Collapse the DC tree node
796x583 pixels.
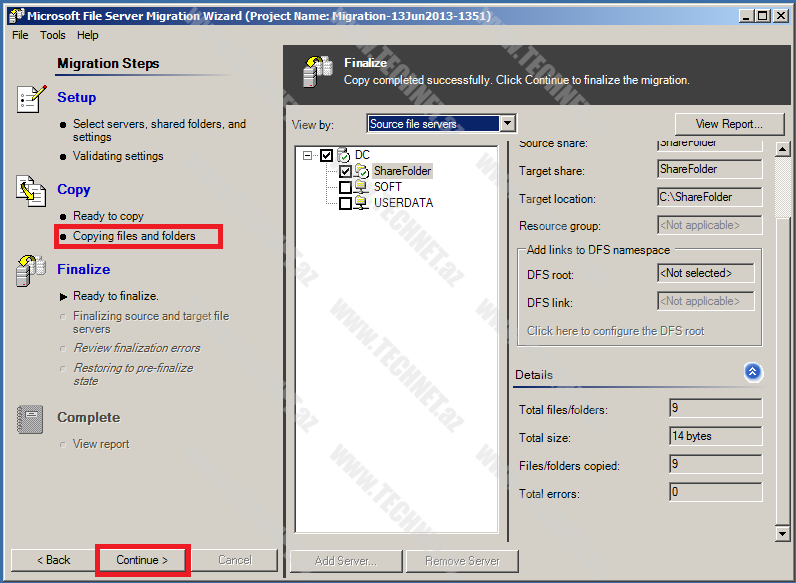click(x=307, y=155)
